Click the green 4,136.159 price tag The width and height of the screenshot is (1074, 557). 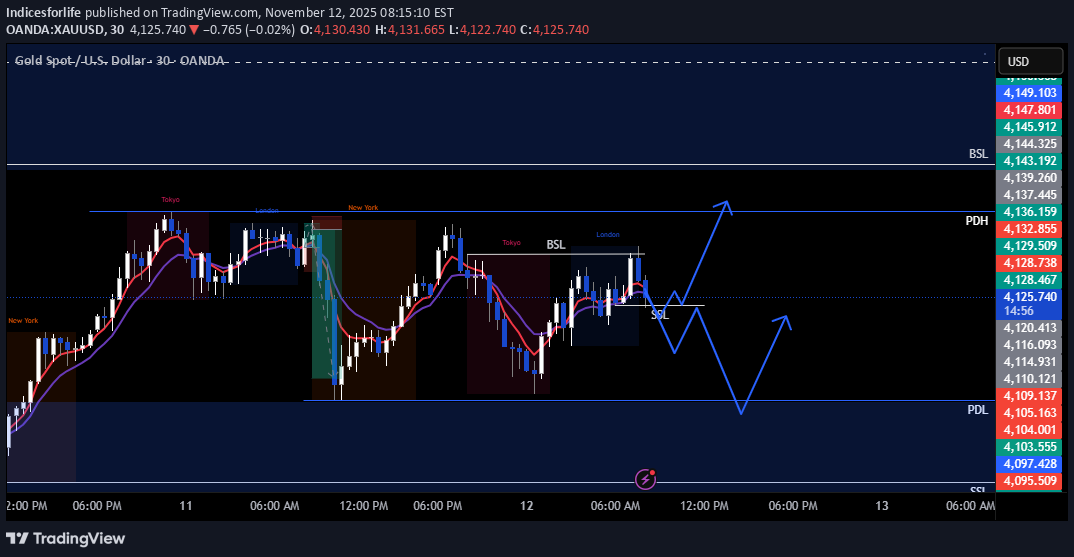(1030, 212)
